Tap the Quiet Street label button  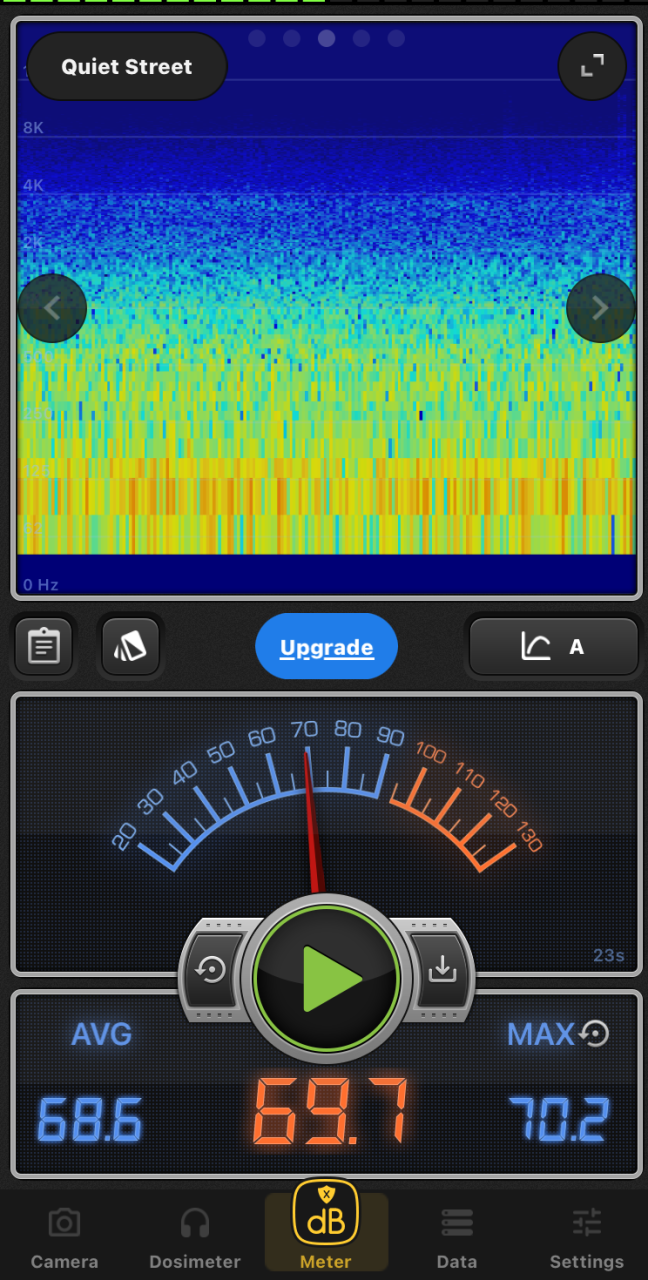pos(127,67)
